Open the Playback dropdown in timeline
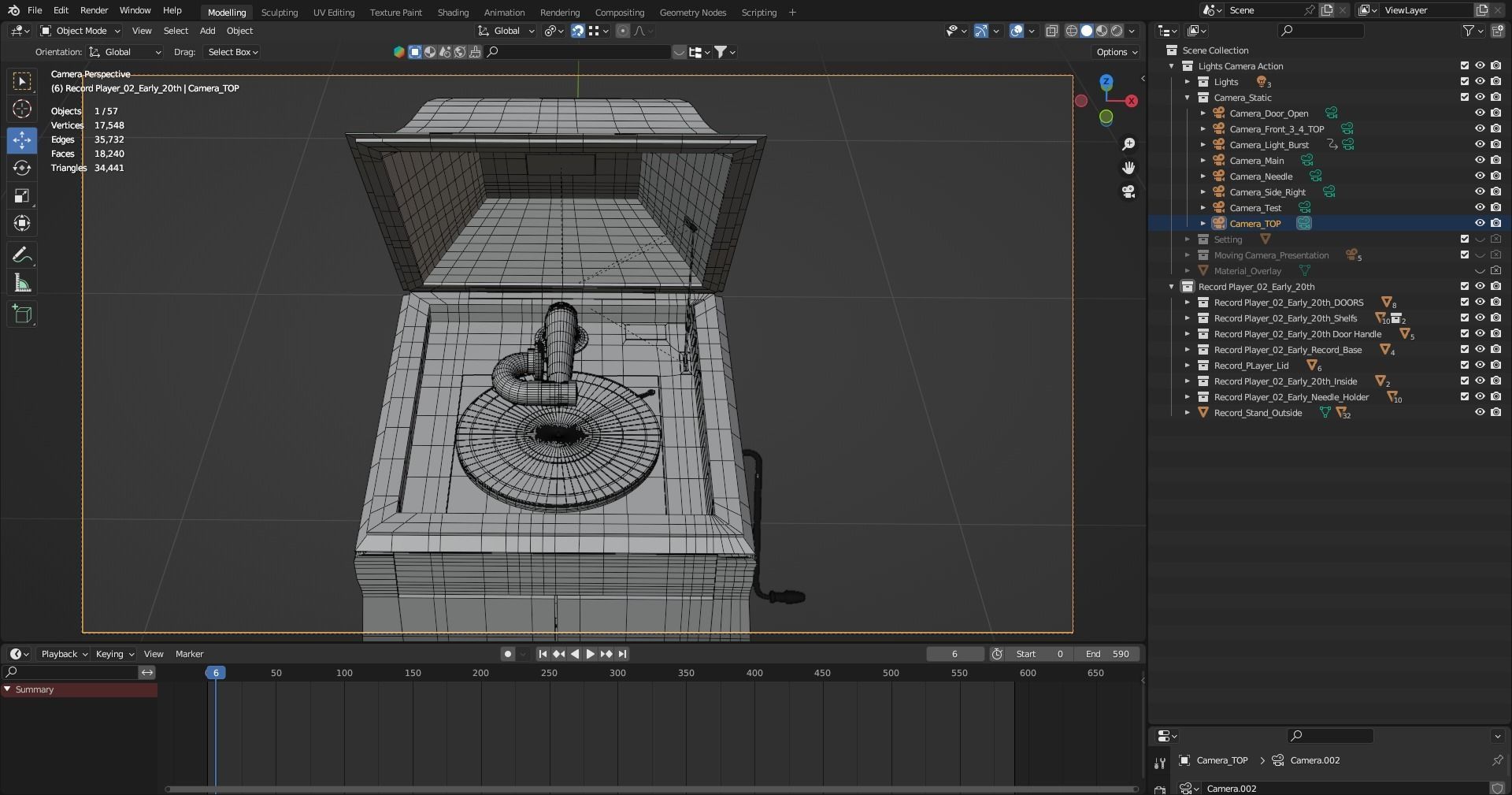Viewport: 1512px width, 795px height. 64,654
